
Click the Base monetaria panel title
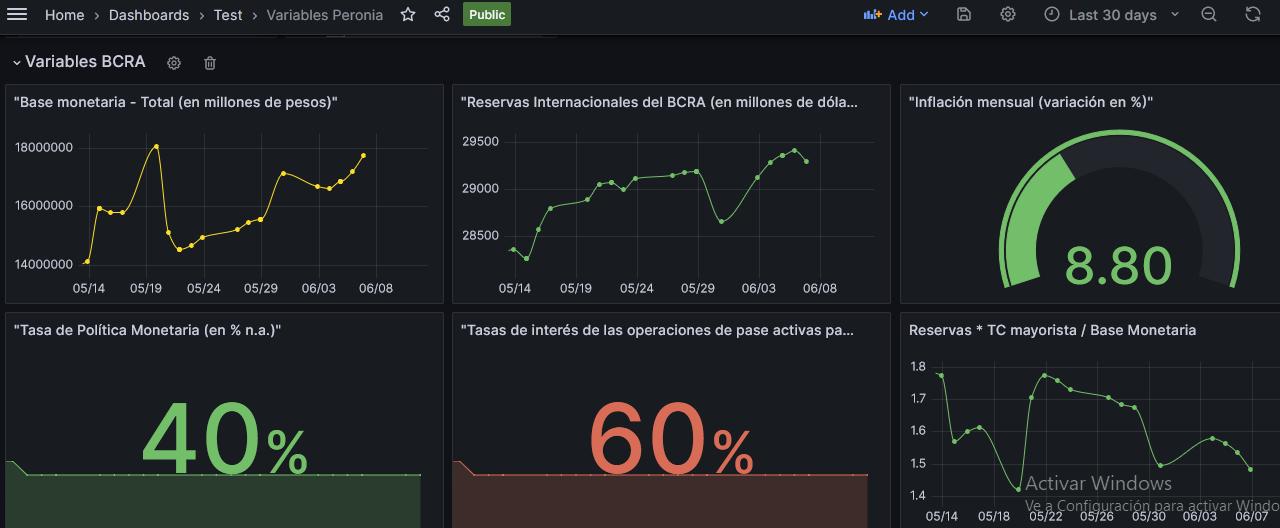click(176, 102)
